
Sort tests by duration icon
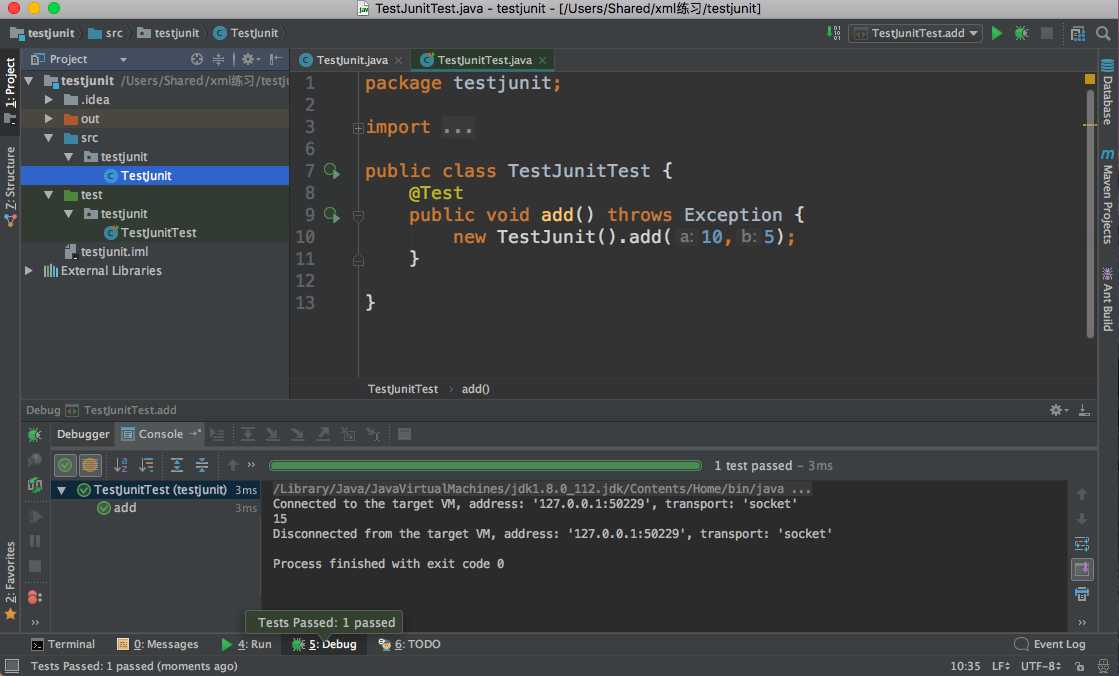click(146, 465)
